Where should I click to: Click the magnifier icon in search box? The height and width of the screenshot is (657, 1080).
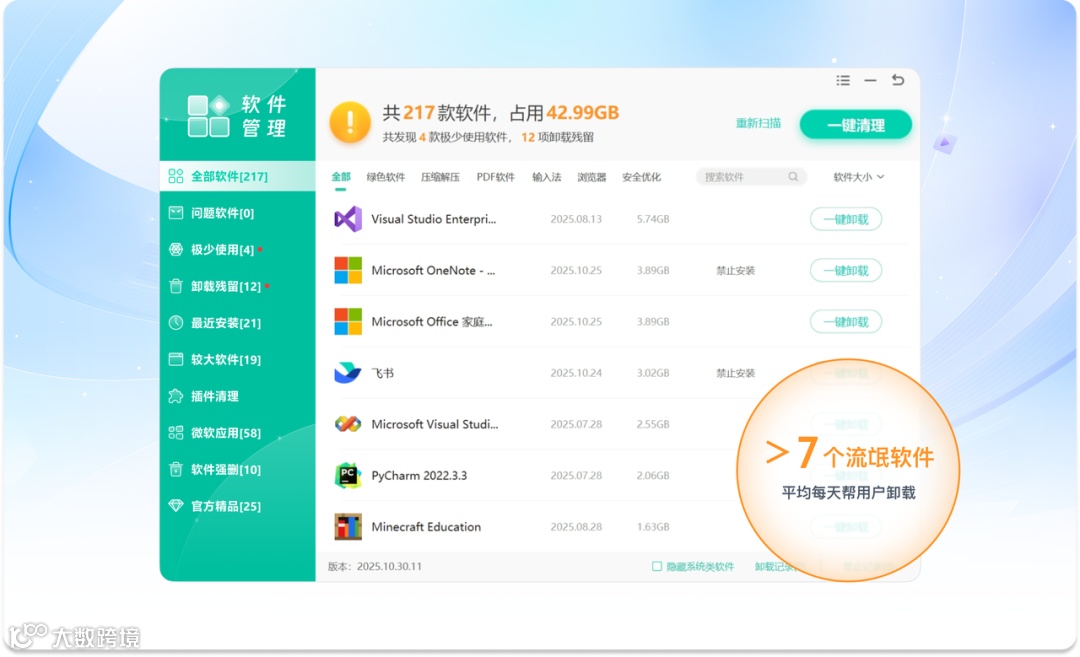pyautogui.click(x=793, y=177)
